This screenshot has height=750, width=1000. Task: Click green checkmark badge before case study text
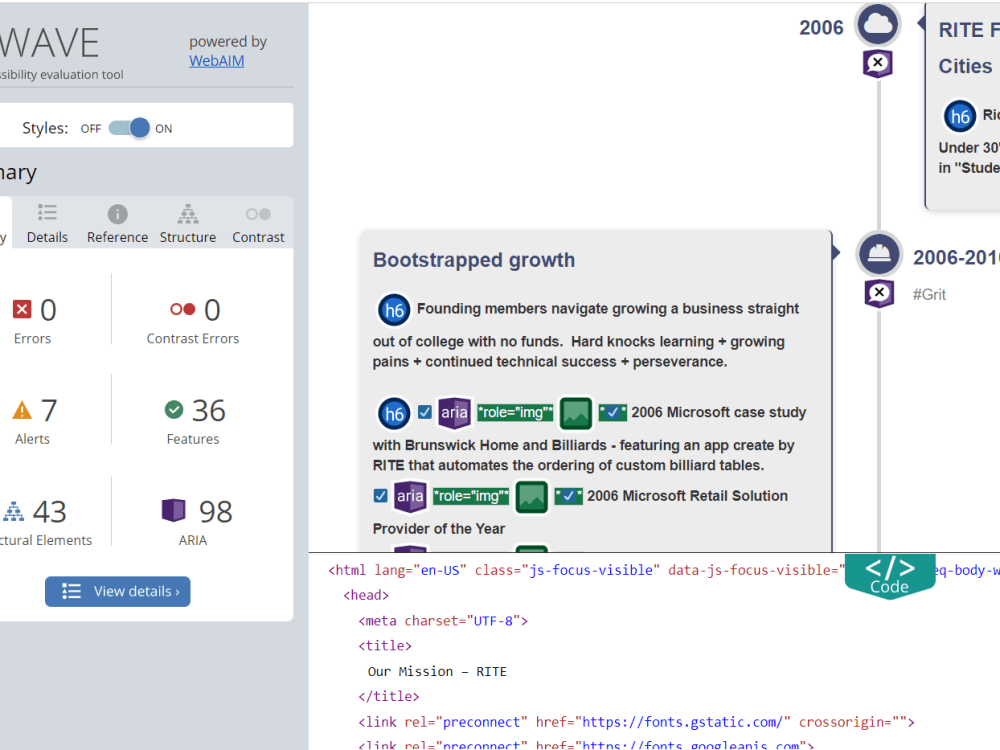coord(612,412)
